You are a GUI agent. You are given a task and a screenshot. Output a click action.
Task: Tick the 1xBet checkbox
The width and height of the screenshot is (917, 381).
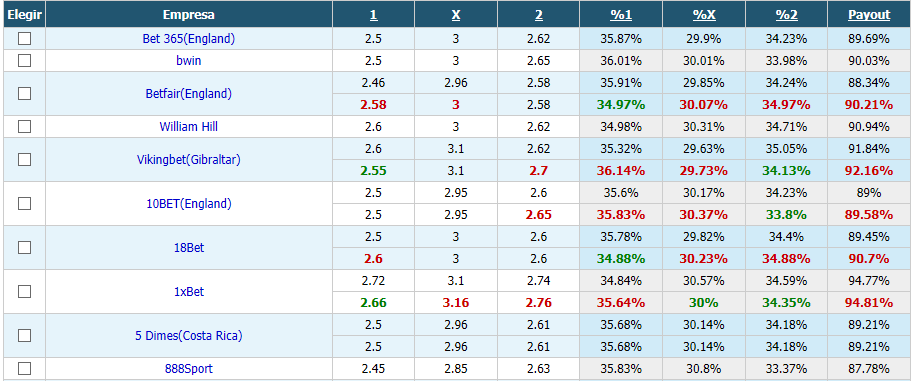24,291
